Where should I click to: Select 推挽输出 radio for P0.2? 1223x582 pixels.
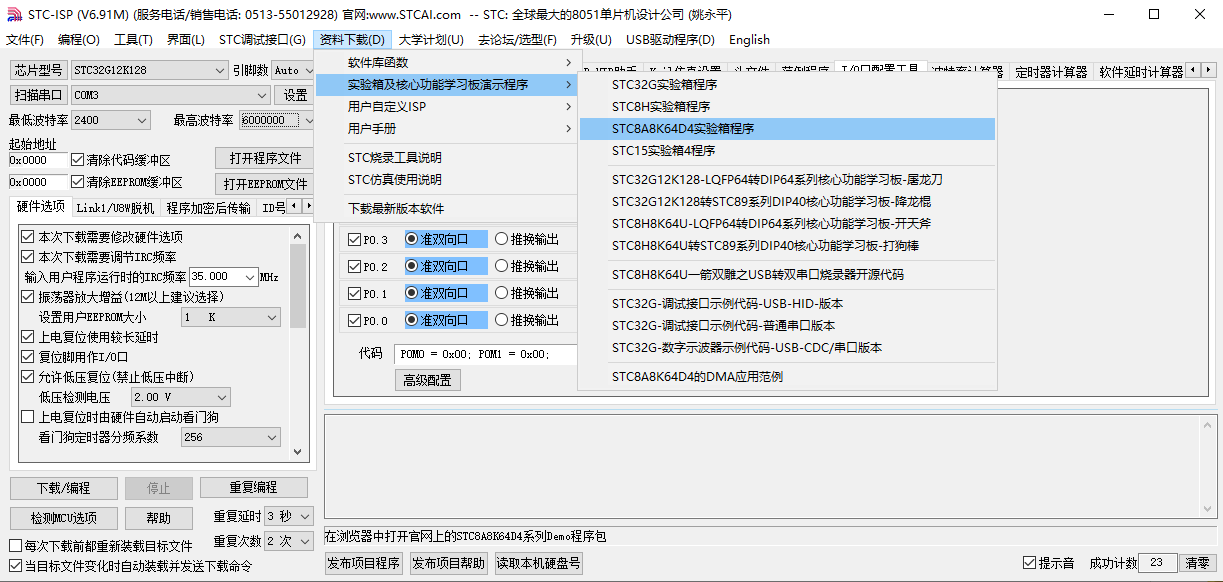528,266
